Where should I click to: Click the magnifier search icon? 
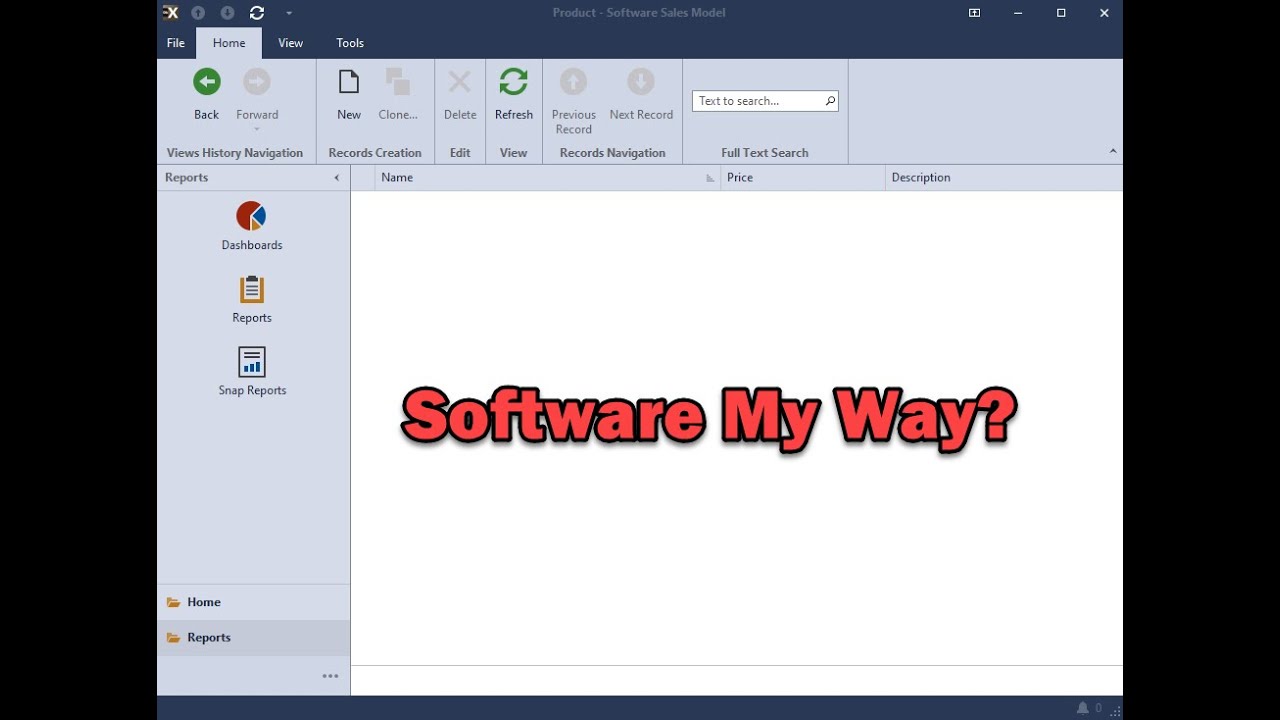pyautogui.click(x=830, y=101)
